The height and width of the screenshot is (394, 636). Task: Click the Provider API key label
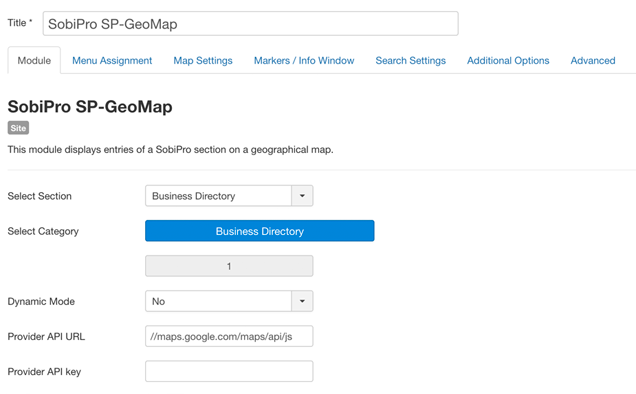44,372
